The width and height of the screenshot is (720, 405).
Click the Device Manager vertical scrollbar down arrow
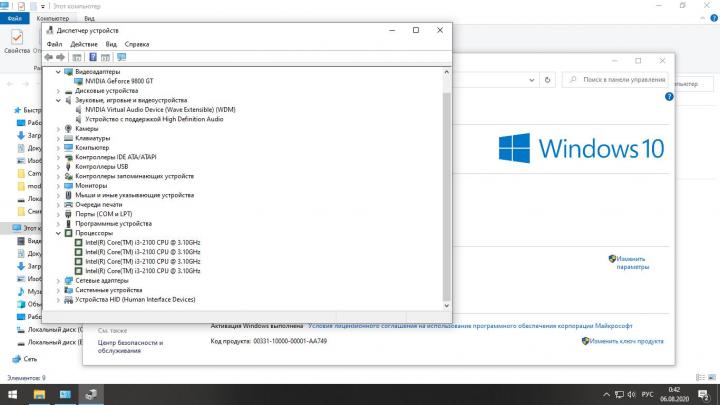[x=446, y=306]
